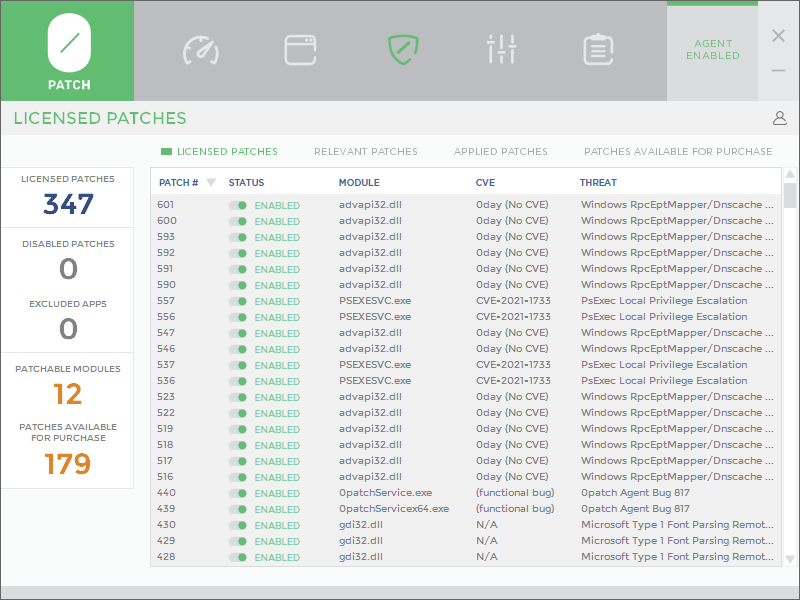Click the licensed patches count 347
Viewport: 800px width, 600px height.
tap(68, 204)
